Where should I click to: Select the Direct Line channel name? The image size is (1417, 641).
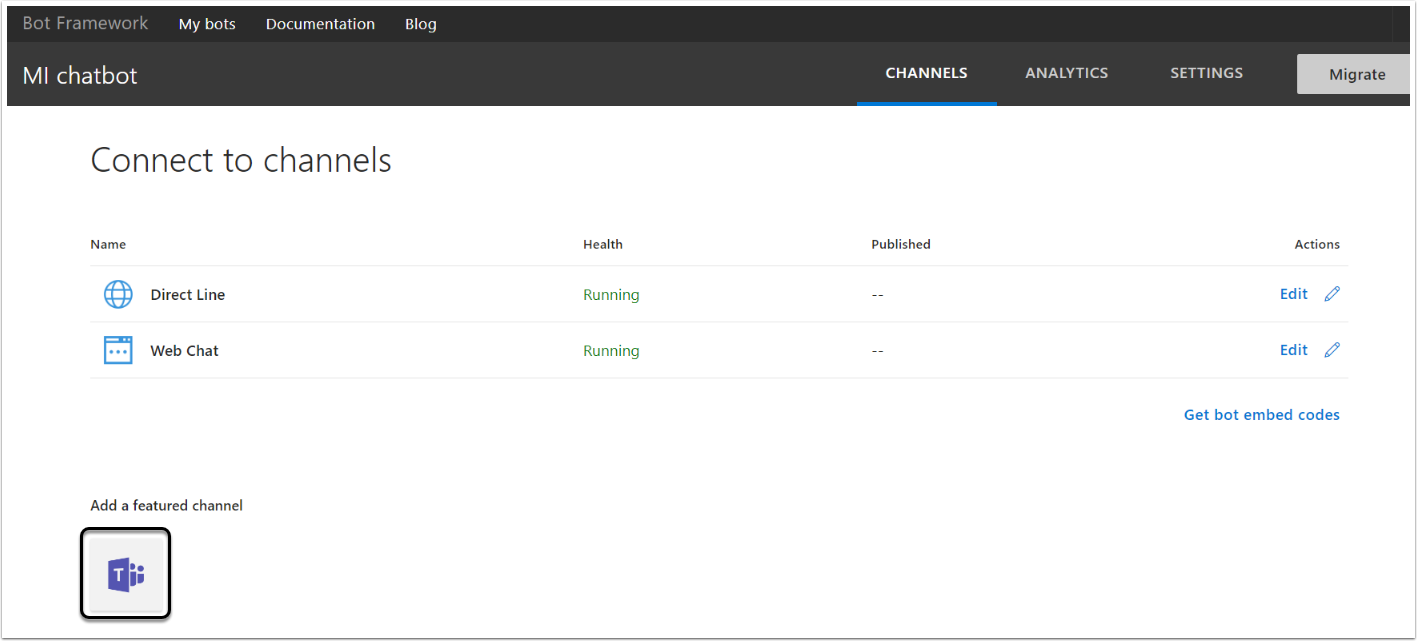click(x=188, y=295)
